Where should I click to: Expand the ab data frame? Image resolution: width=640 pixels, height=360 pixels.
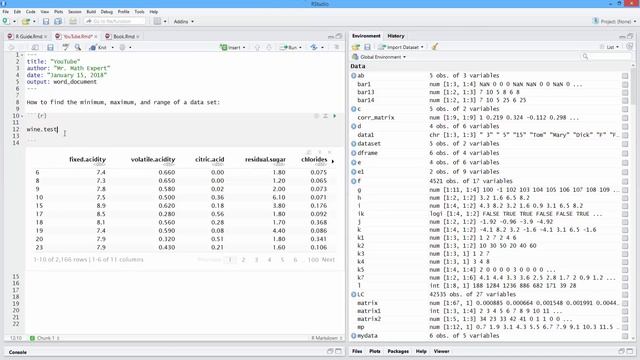click(353, 76)
